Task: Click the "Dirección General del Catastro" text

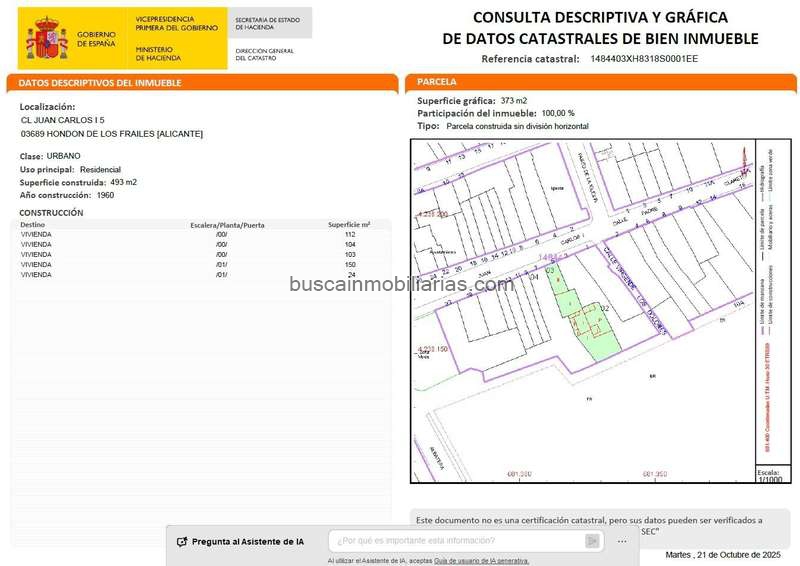Action: [264, 54]
